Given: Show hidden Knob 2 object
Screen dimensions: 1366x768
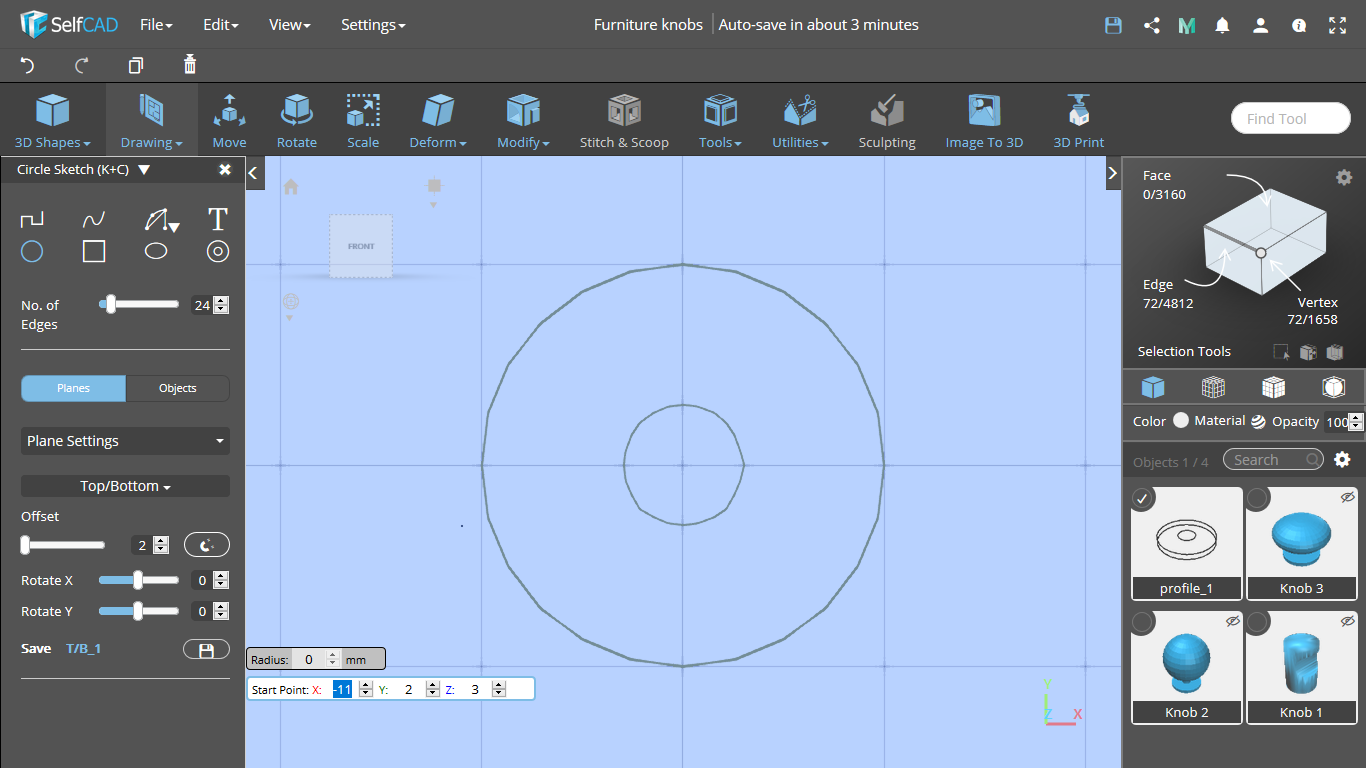Looking at the screenshot, I should point(1232,621).
